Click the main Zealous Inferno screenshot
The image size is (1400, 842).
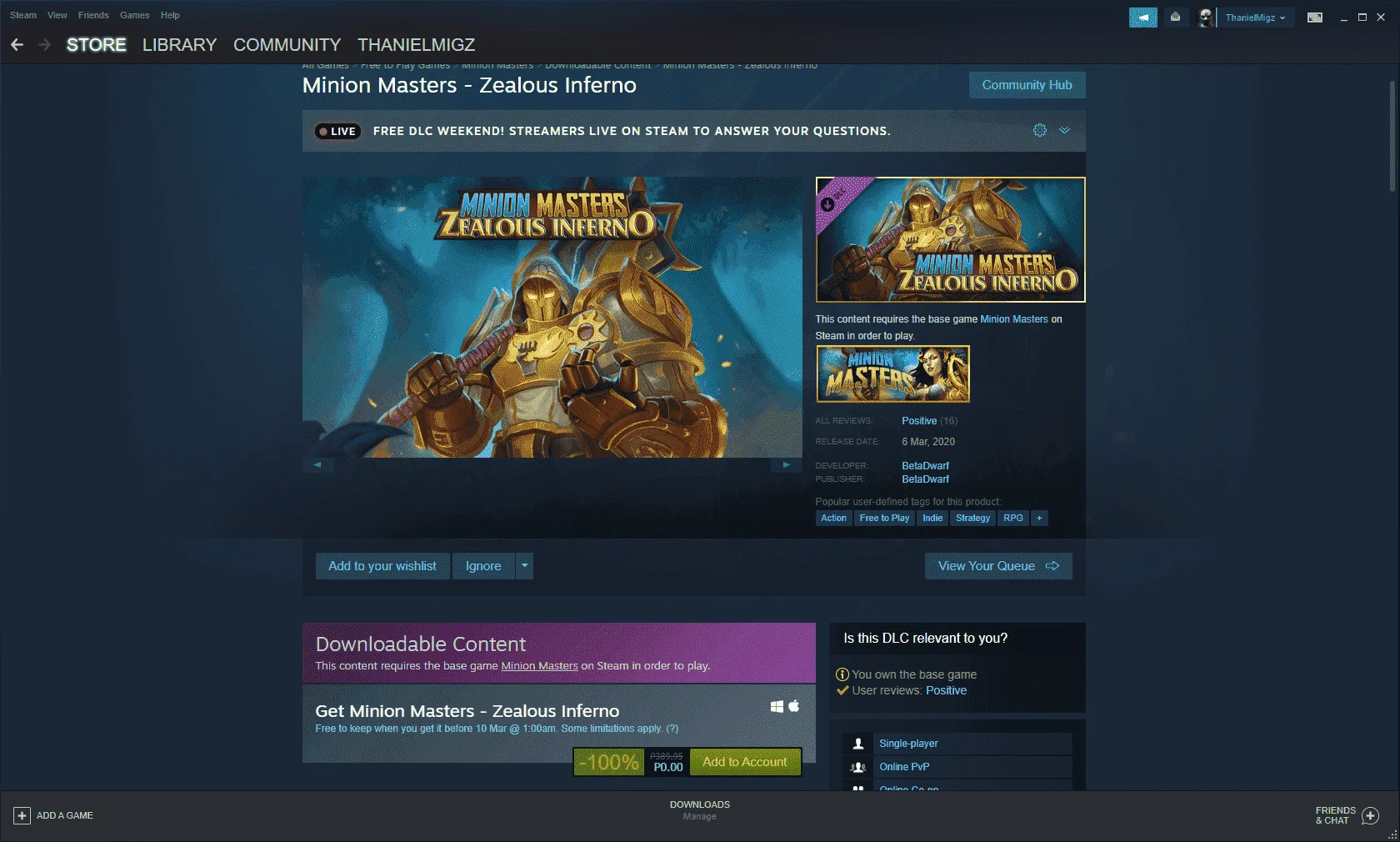552,317
